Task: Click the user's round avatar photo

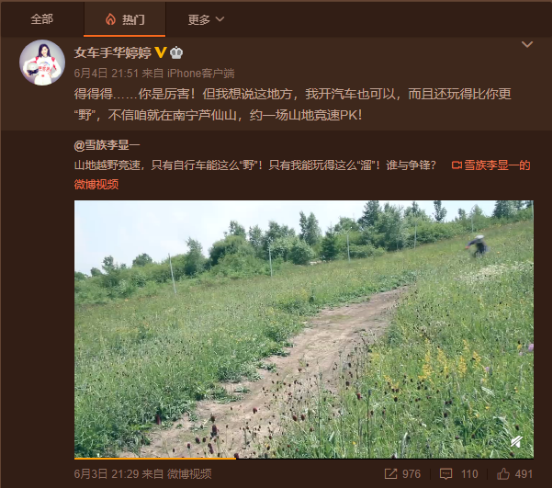Action: pyautogui.click(x=42, y=62)
